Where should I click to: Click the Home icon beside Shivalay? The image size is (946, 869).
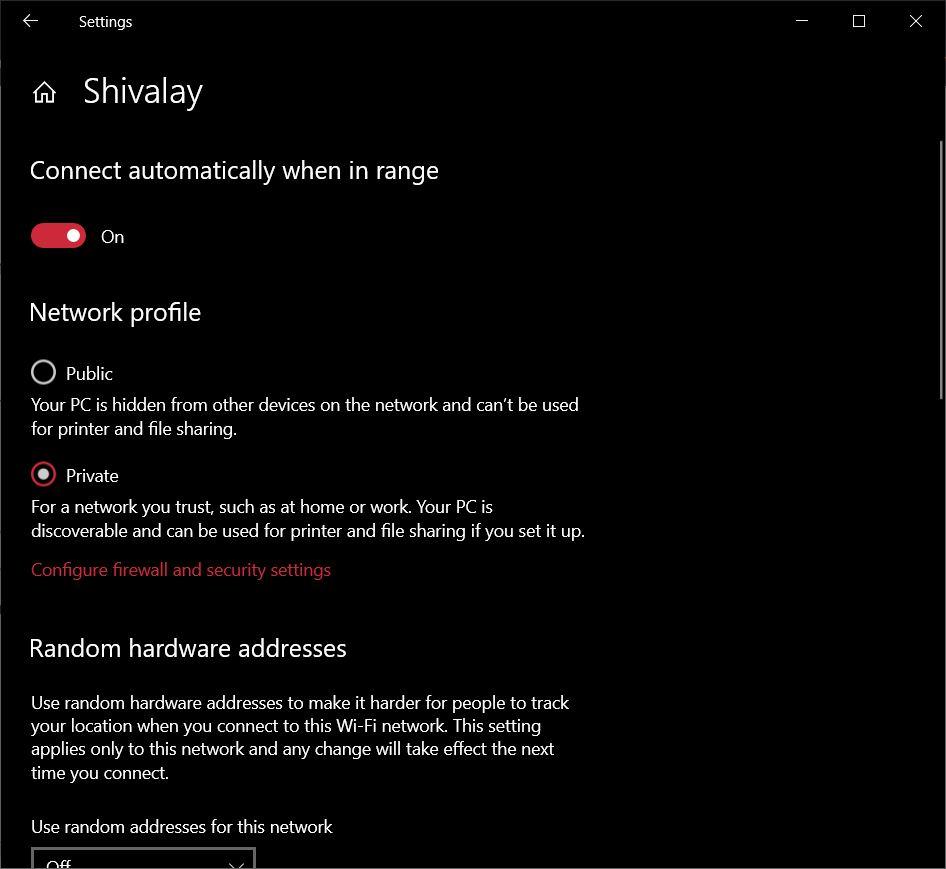(44, 93)
